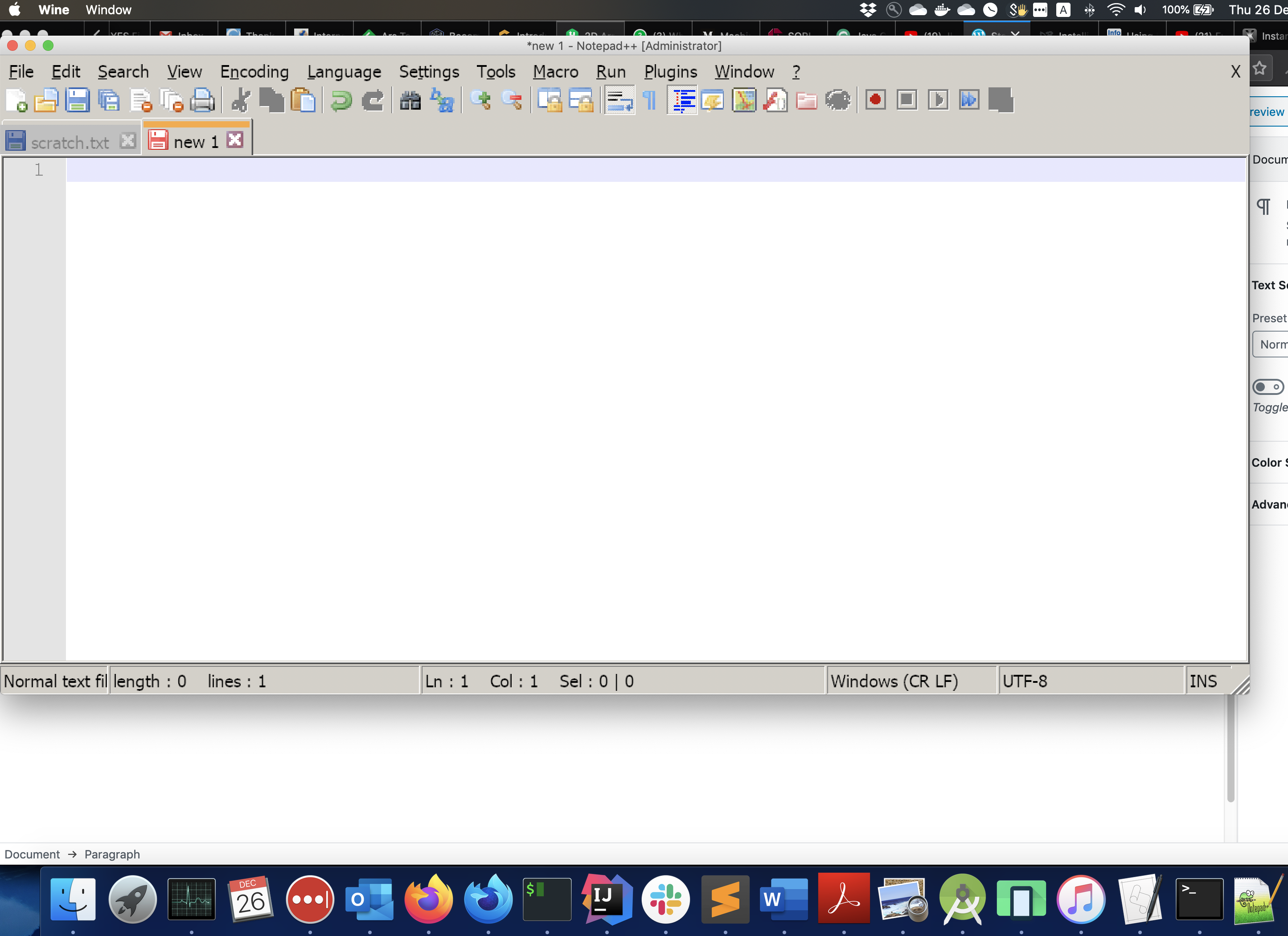The image size is (1288, 936).
Task: Open Find with the binoculars icon
Action: click(410, 101)
